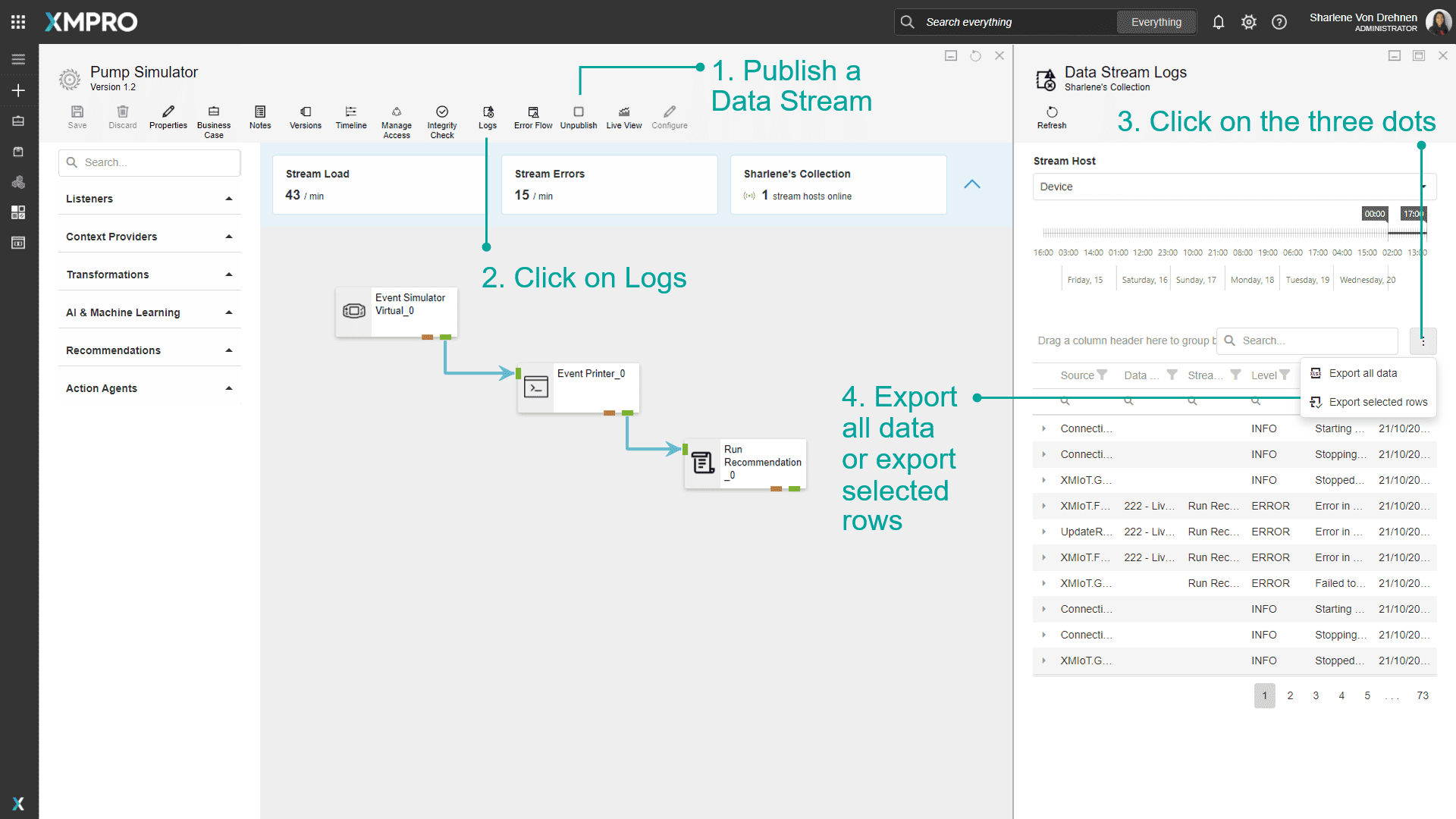Run an Integrity Check on the stream
This screenshot has width=1456, height=819.
tap(441, 118)
